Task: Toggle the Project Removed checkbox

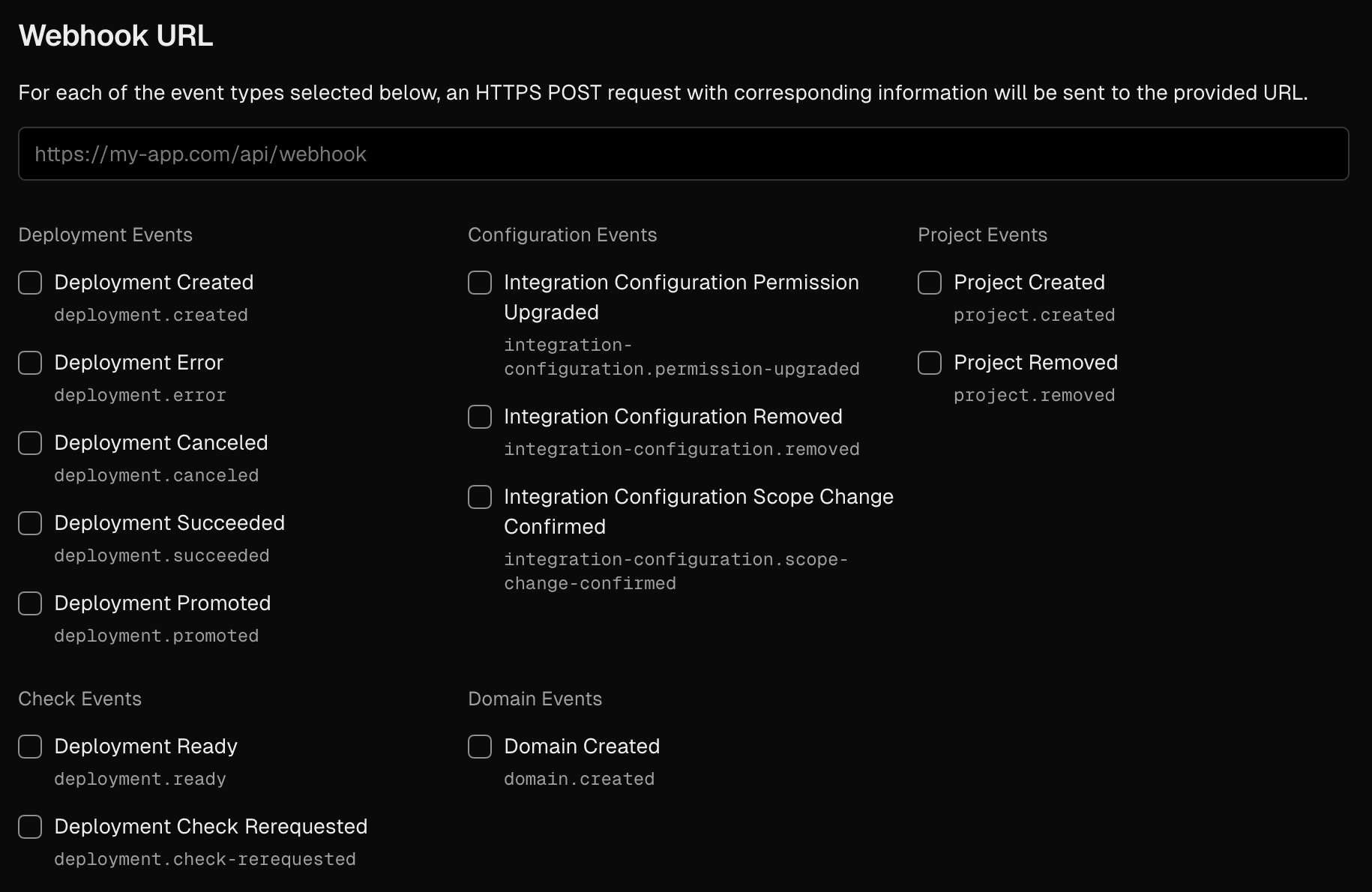Action: (929, 363)
